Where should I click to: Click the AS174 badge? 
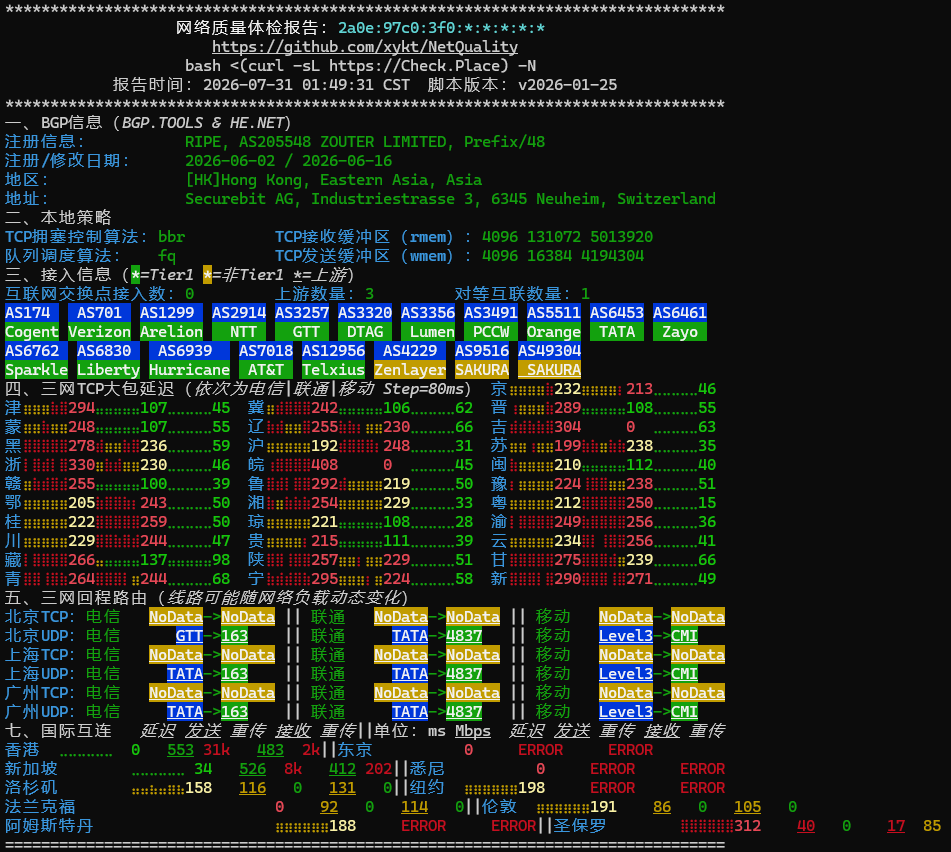click(32, 313)
